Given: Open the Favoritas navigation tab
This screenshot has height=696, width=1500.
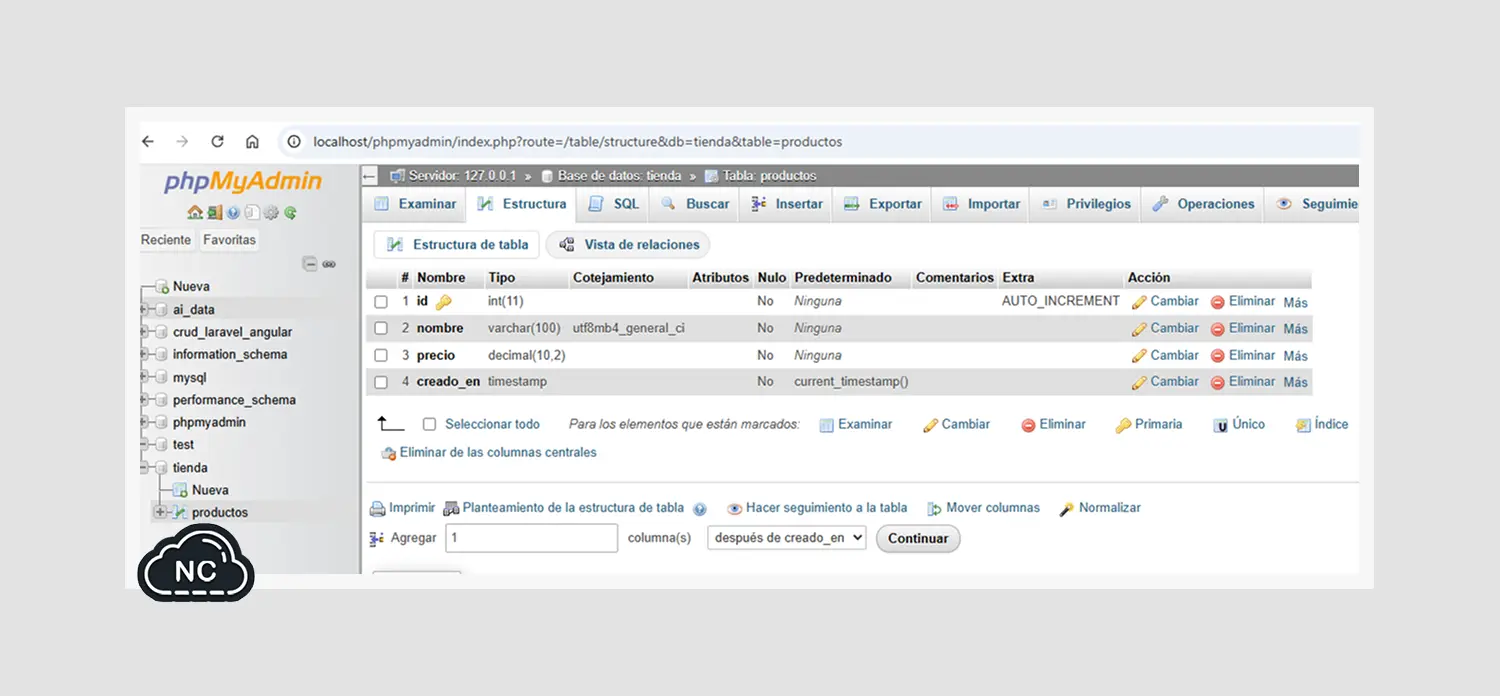Looking at the screenshot, I should pos(229,240).
